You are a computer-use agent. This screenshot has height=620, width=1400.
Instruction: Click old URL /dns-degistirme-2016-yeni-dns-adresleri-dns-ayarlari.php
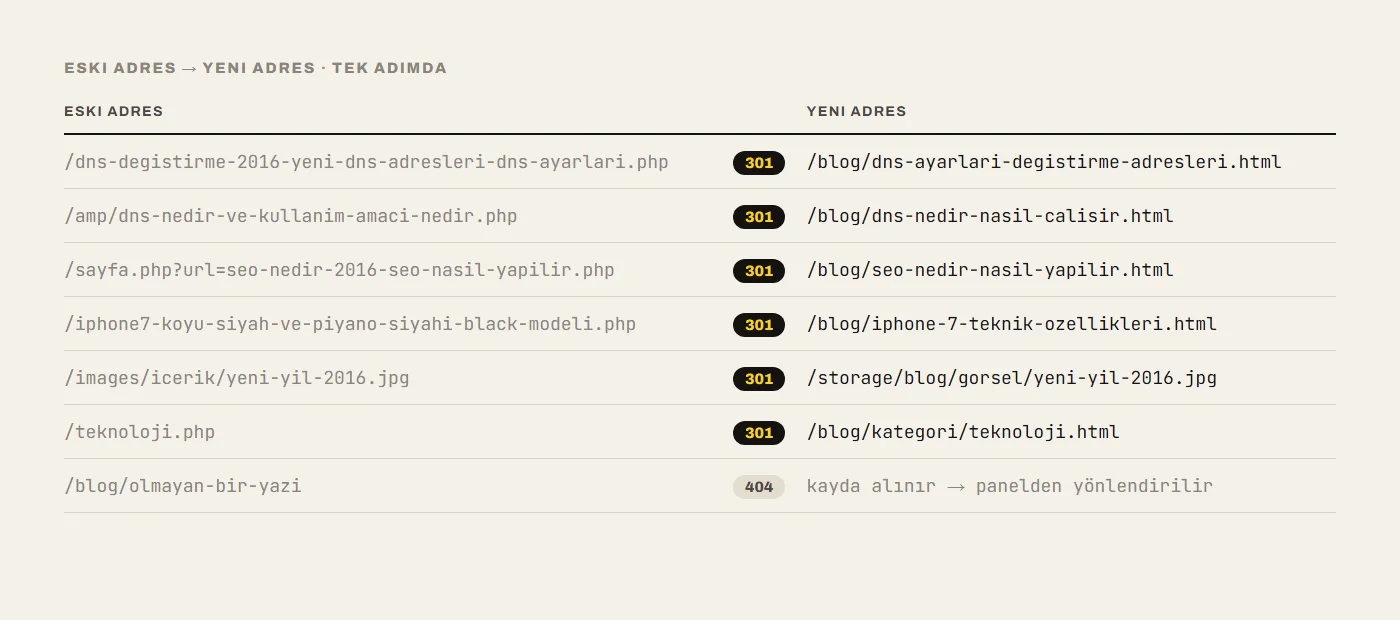[366, 162]
